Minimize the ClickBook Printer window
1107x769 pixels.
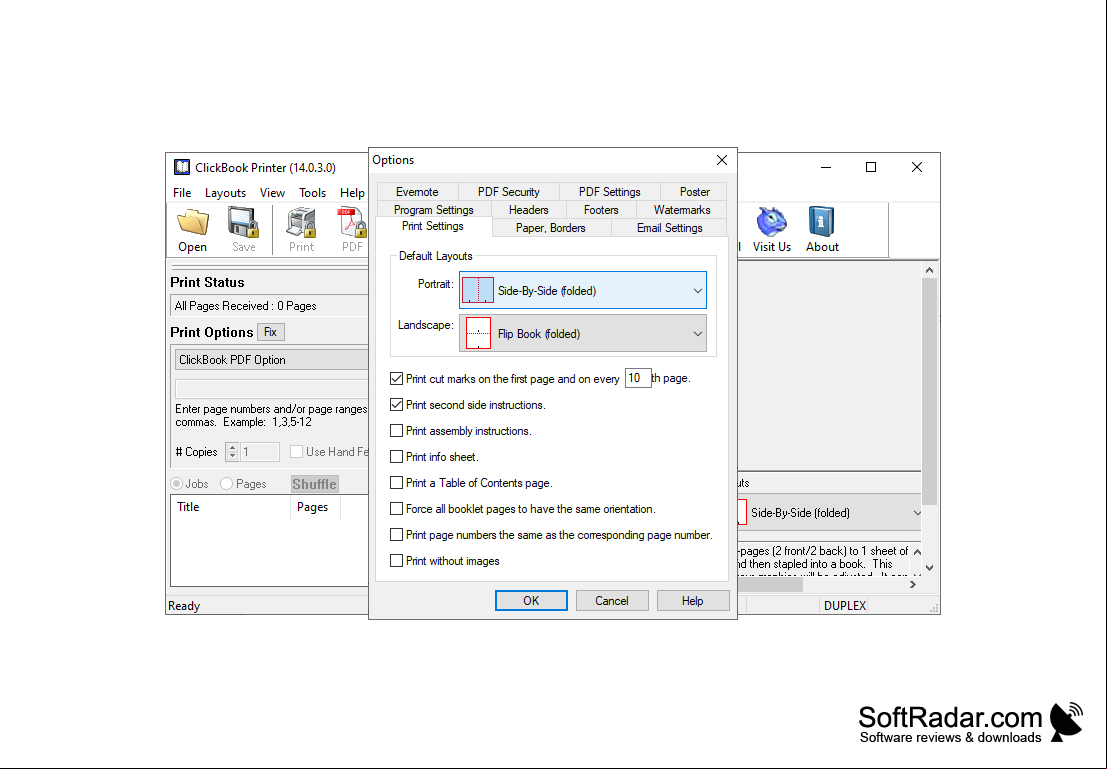point(826,167)
